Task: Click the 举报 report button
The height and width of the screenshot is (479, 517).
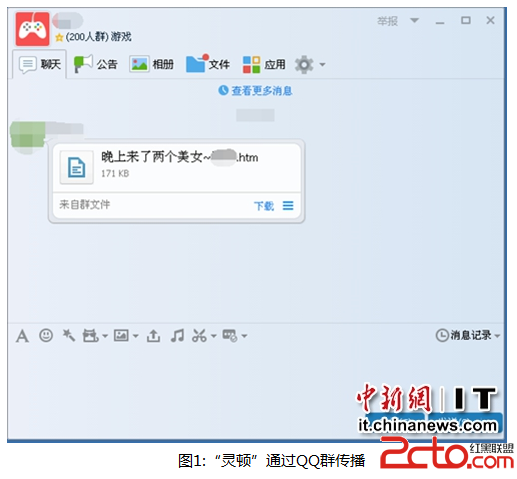Action: (x=387, y=21)
